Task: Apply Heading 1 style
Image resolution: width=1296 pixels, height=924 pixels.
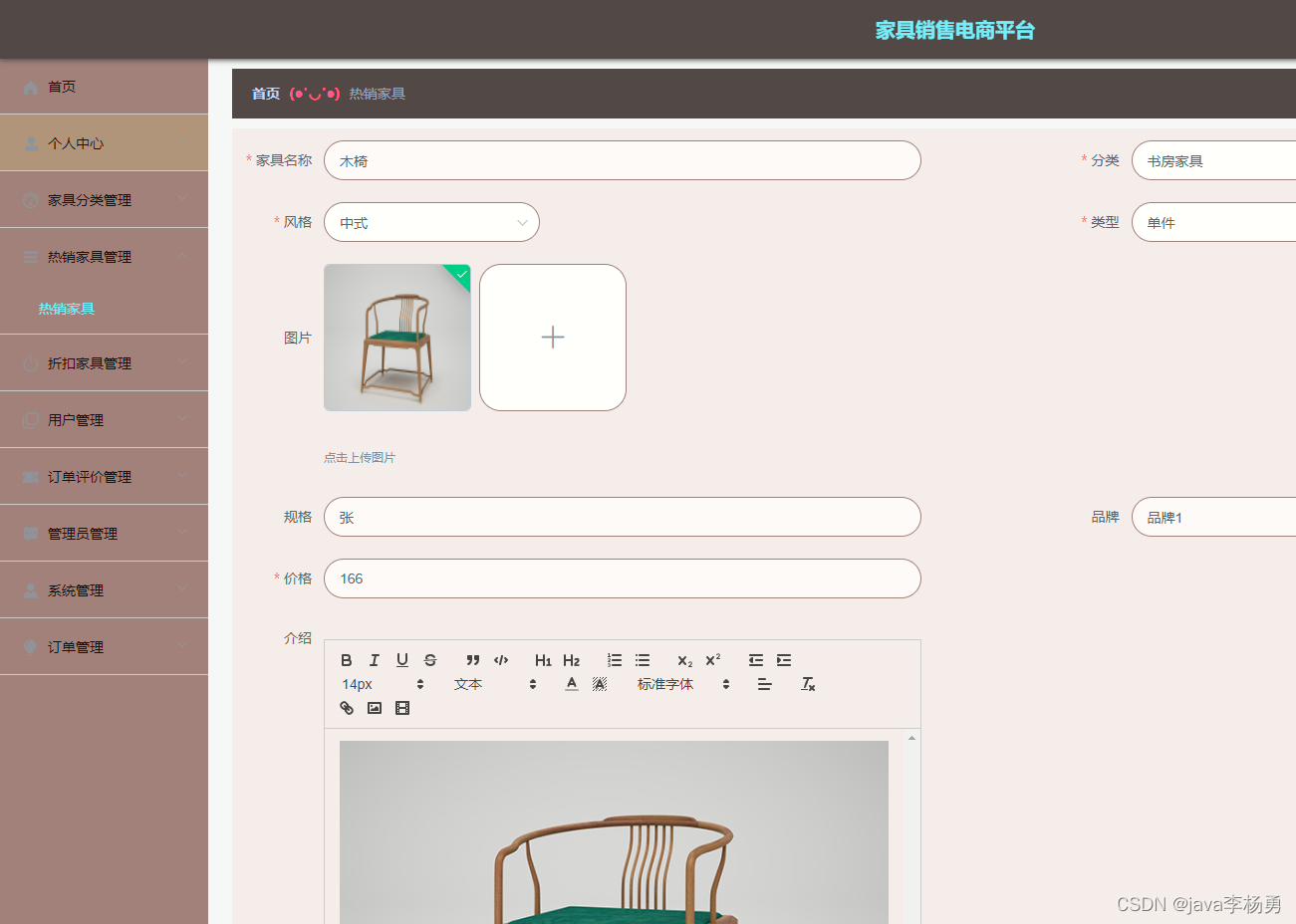Action: point(543,660)
